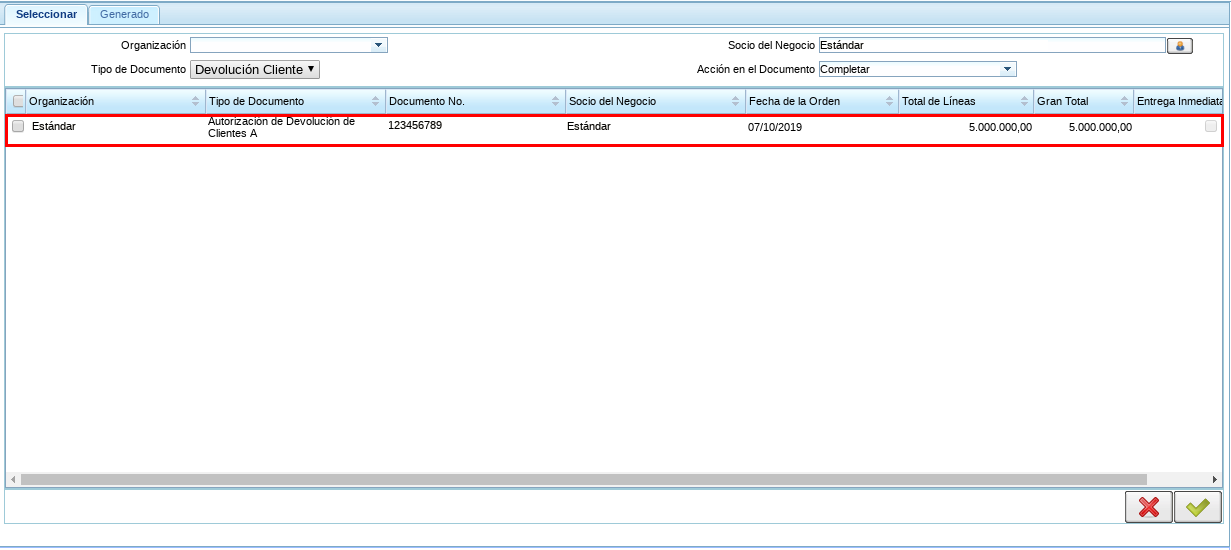
Task: Open the Organización dropdown
Action: click(378, 45)
